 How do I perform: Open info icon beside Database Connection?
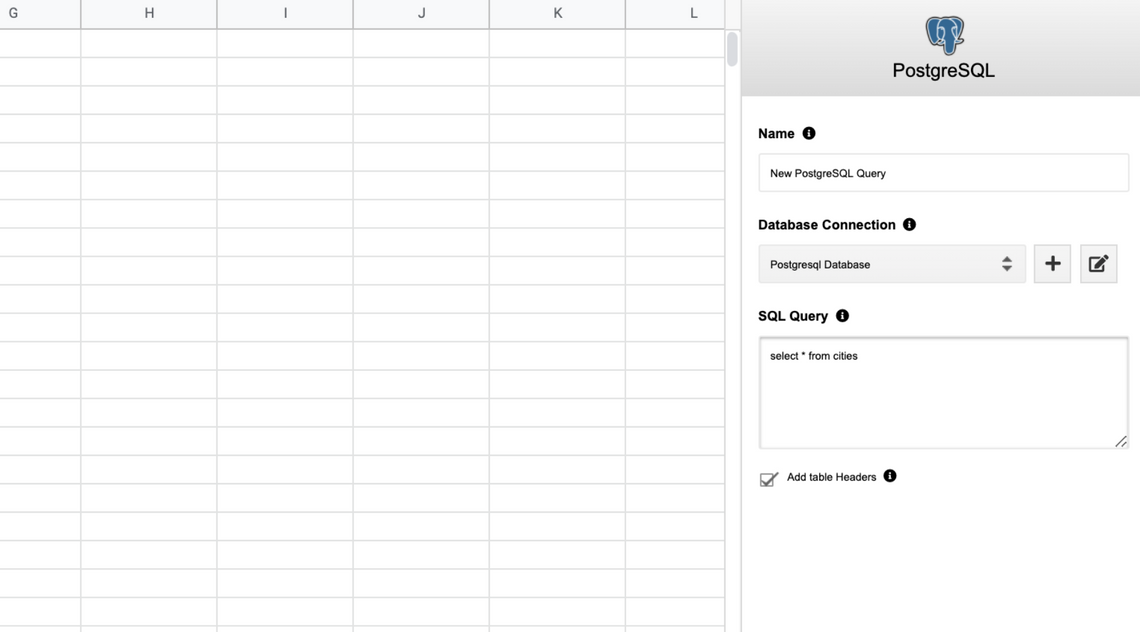click(x=909, y=224)
